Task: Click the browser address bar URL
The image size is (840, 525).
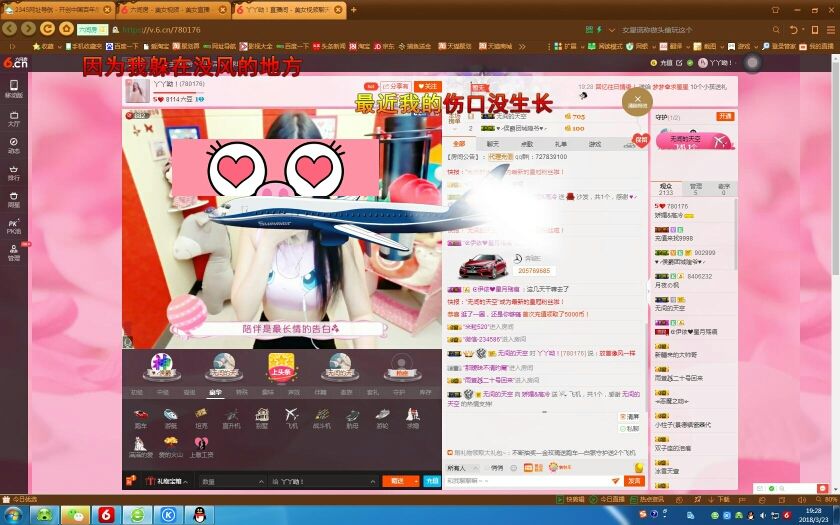Action: tap(161, 29)
